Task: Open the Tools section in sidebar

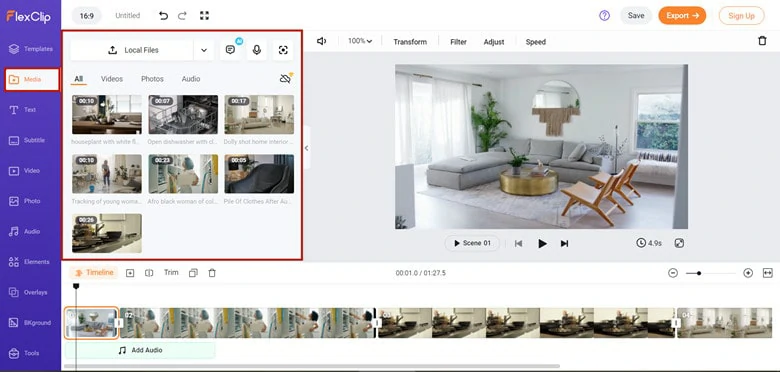Action: 24,353
